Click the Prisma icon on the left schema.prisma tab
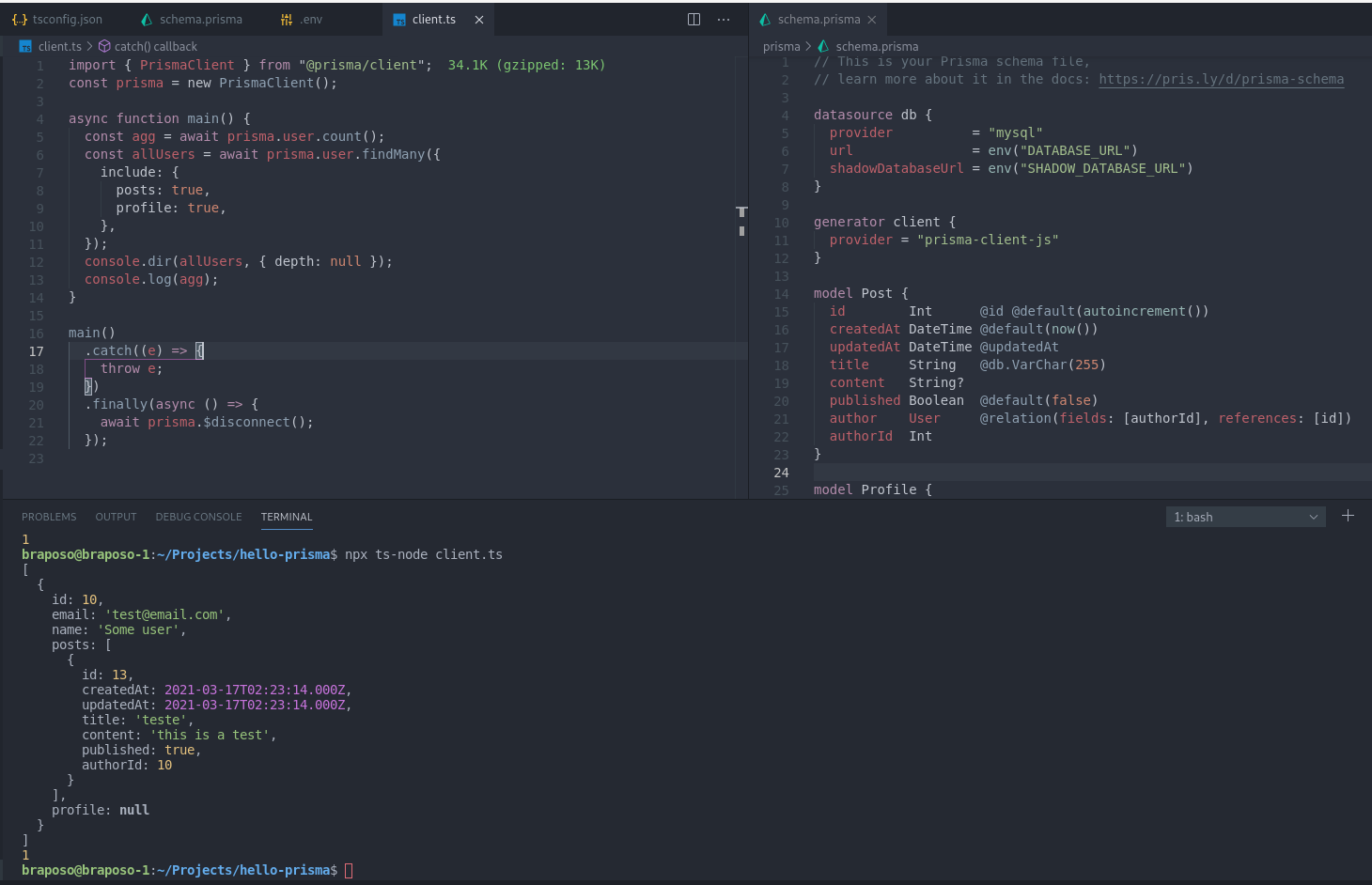The image size is (1372, 885). point(146,19)
